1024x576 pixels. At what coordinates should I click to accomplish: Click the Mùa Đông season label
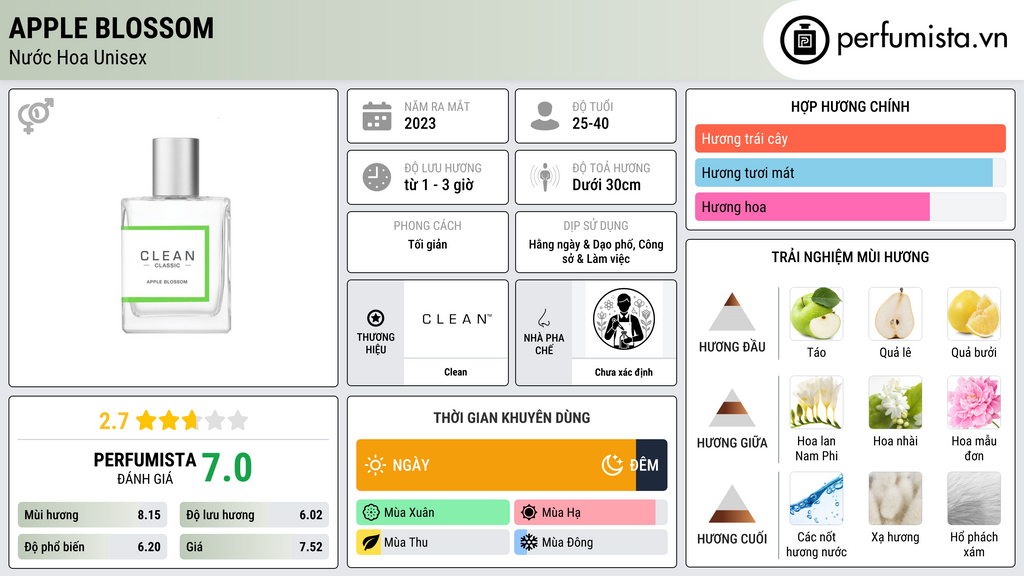[x=568, y=543]
